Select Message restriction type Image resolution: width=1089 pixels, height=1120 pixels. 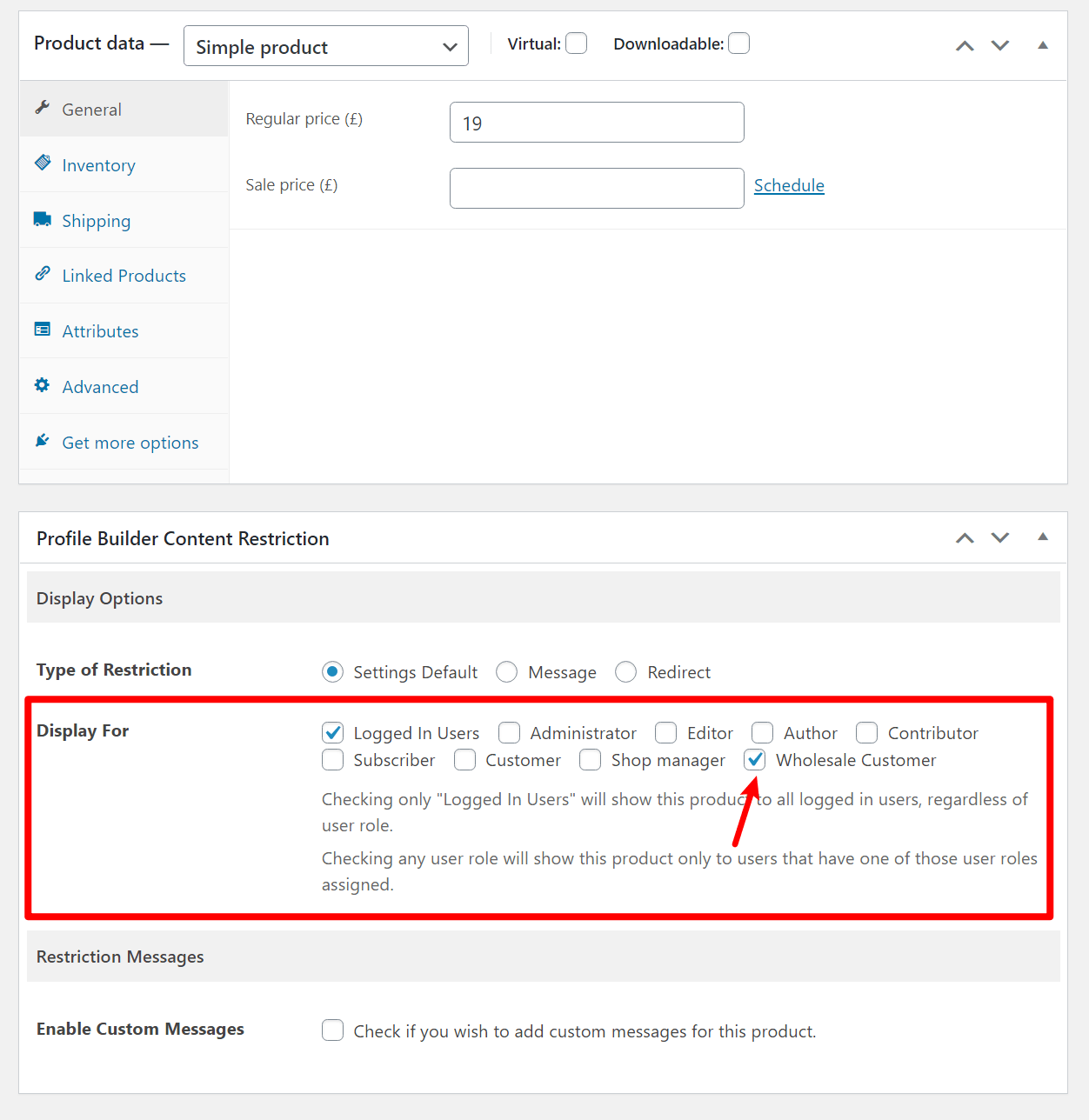click(507, 672)
